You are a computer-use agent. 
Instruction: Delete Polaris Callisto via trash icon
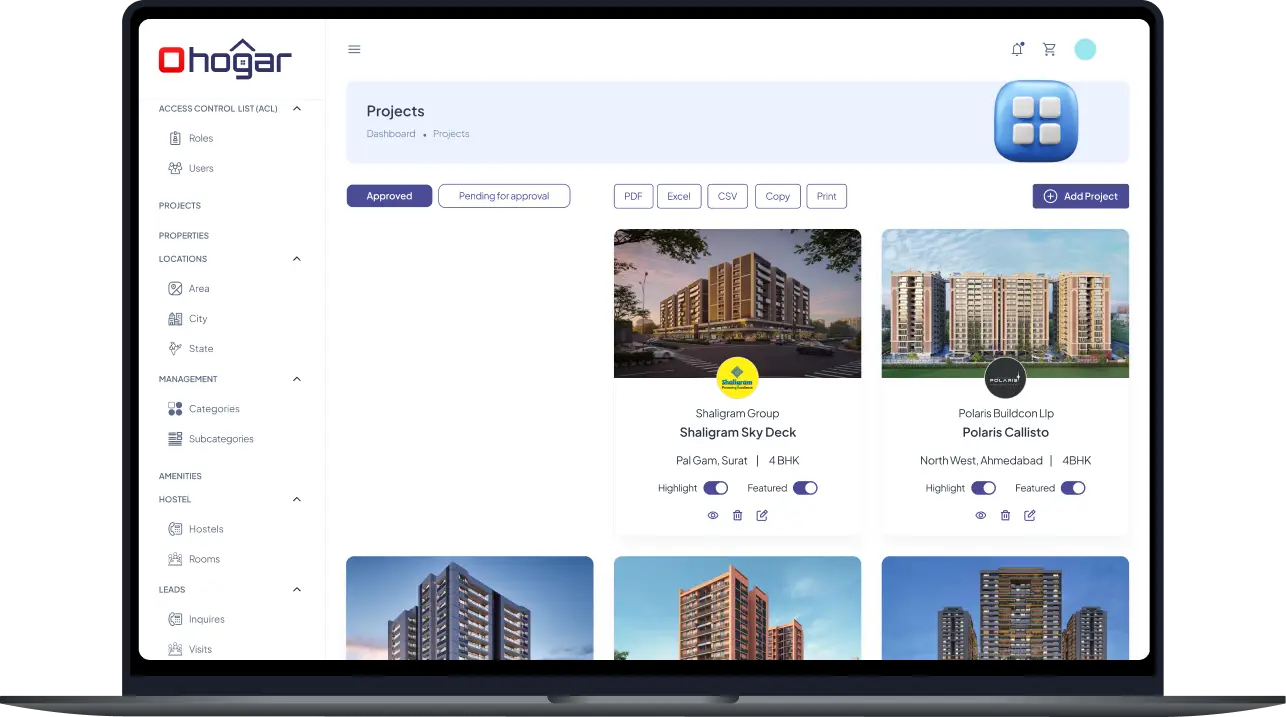coord(1005,515)
